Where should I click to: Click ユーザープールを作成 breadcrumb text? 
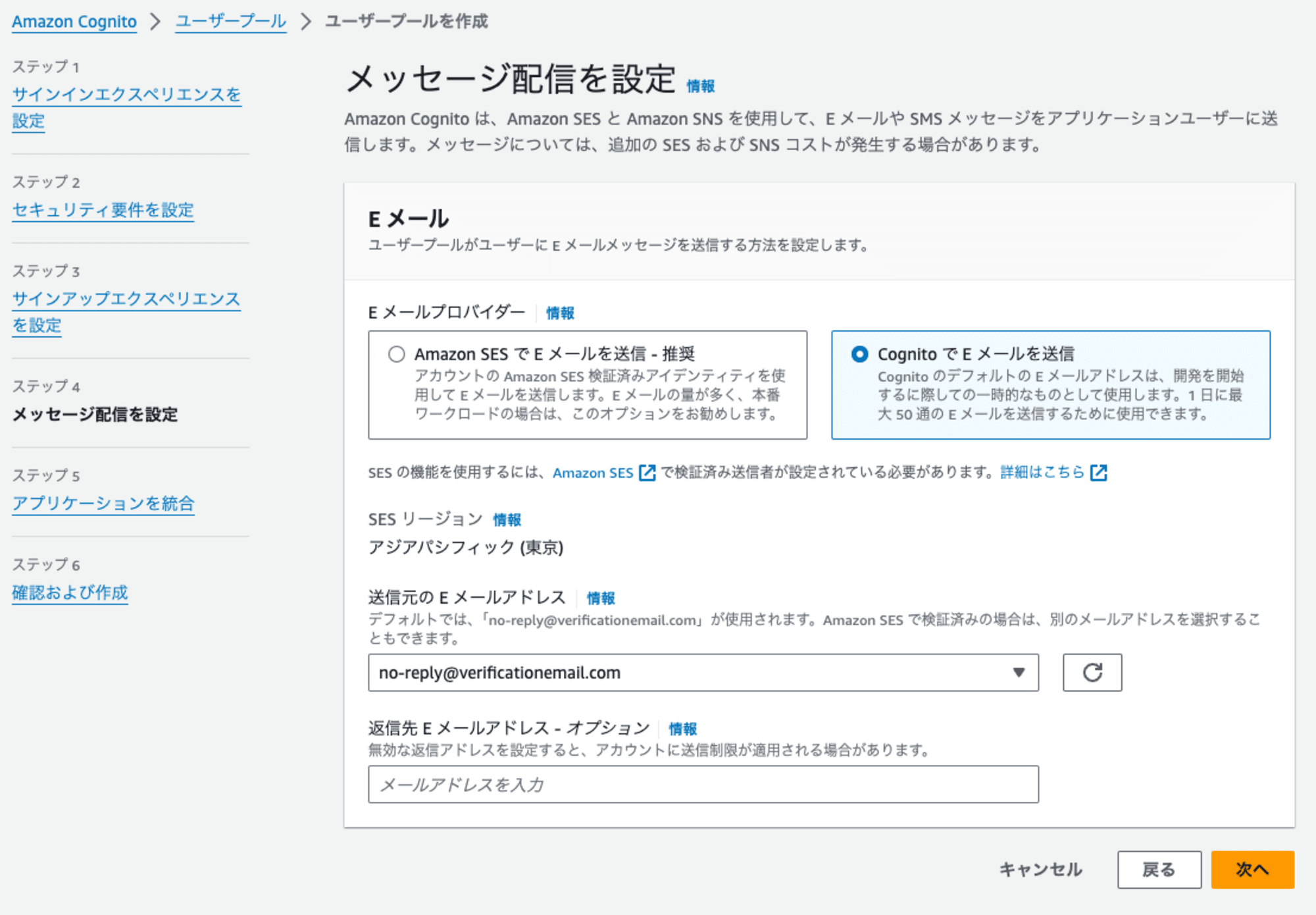tap(407, 22)
